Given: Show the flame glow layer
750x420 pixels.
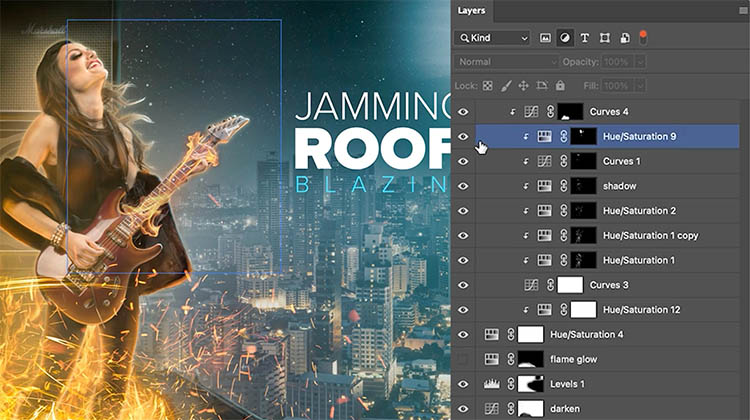Looking at the screenshot, I should 463,359.
